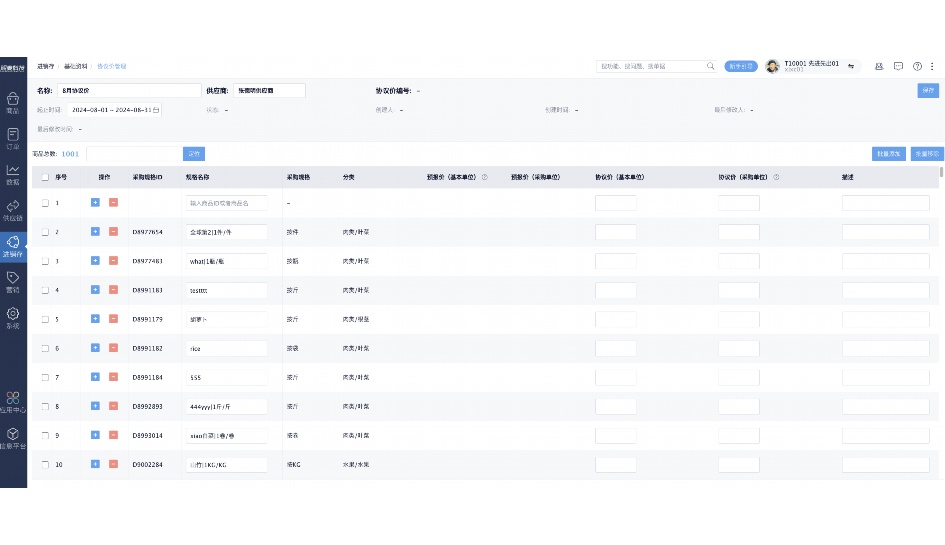Open the 供应商 supplier selection field
The width and height of the screenshot is (945, 545).
268,90
